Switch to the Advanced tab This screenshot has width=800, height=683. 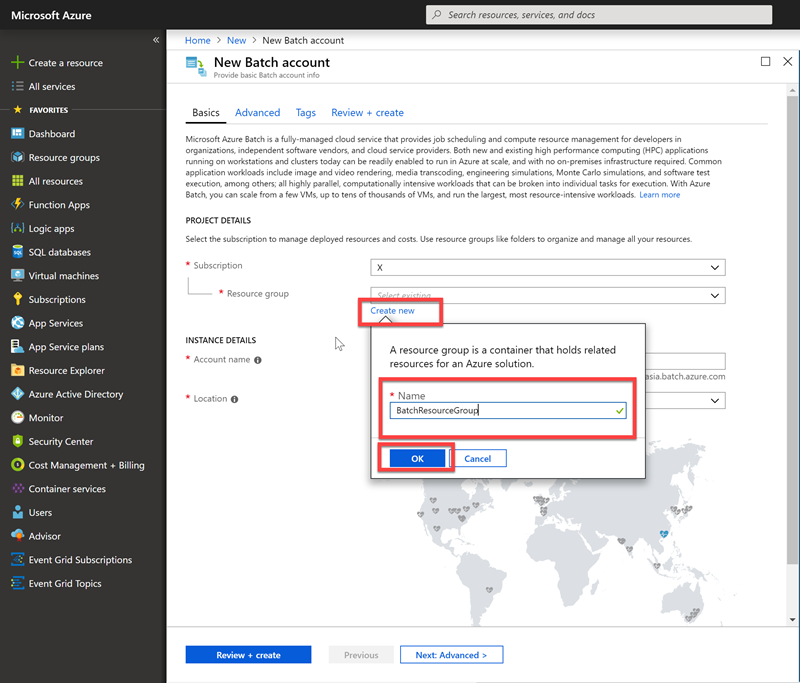(x=257, y=113)
